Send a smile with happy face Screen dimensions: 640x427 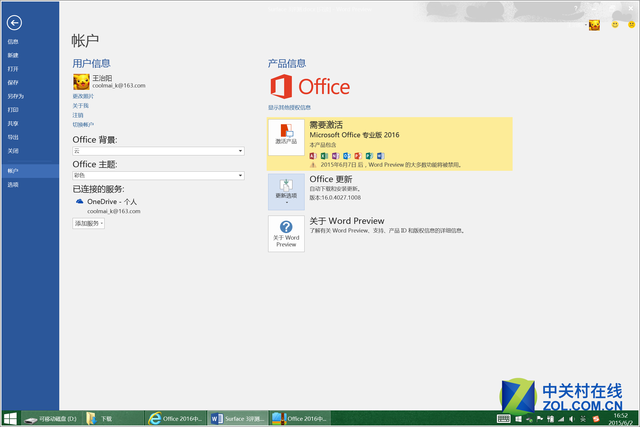615,25
